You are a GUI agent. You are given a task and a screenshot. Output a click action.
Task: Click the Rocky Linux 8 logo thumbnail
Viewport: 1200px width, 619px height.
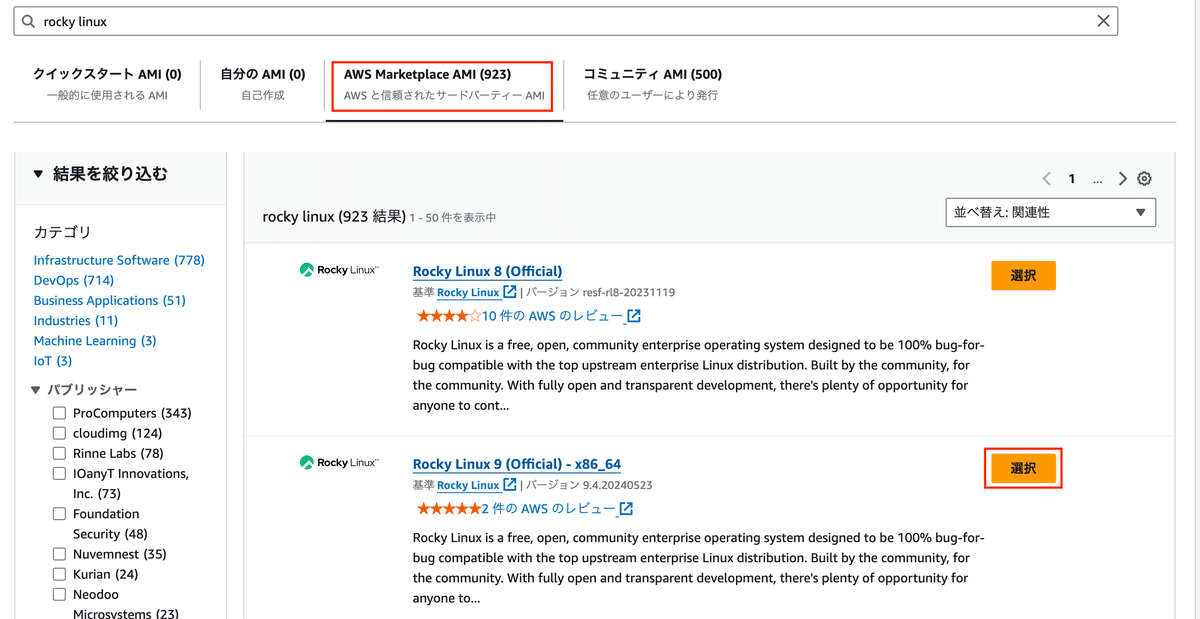click(x=339, y=270)
